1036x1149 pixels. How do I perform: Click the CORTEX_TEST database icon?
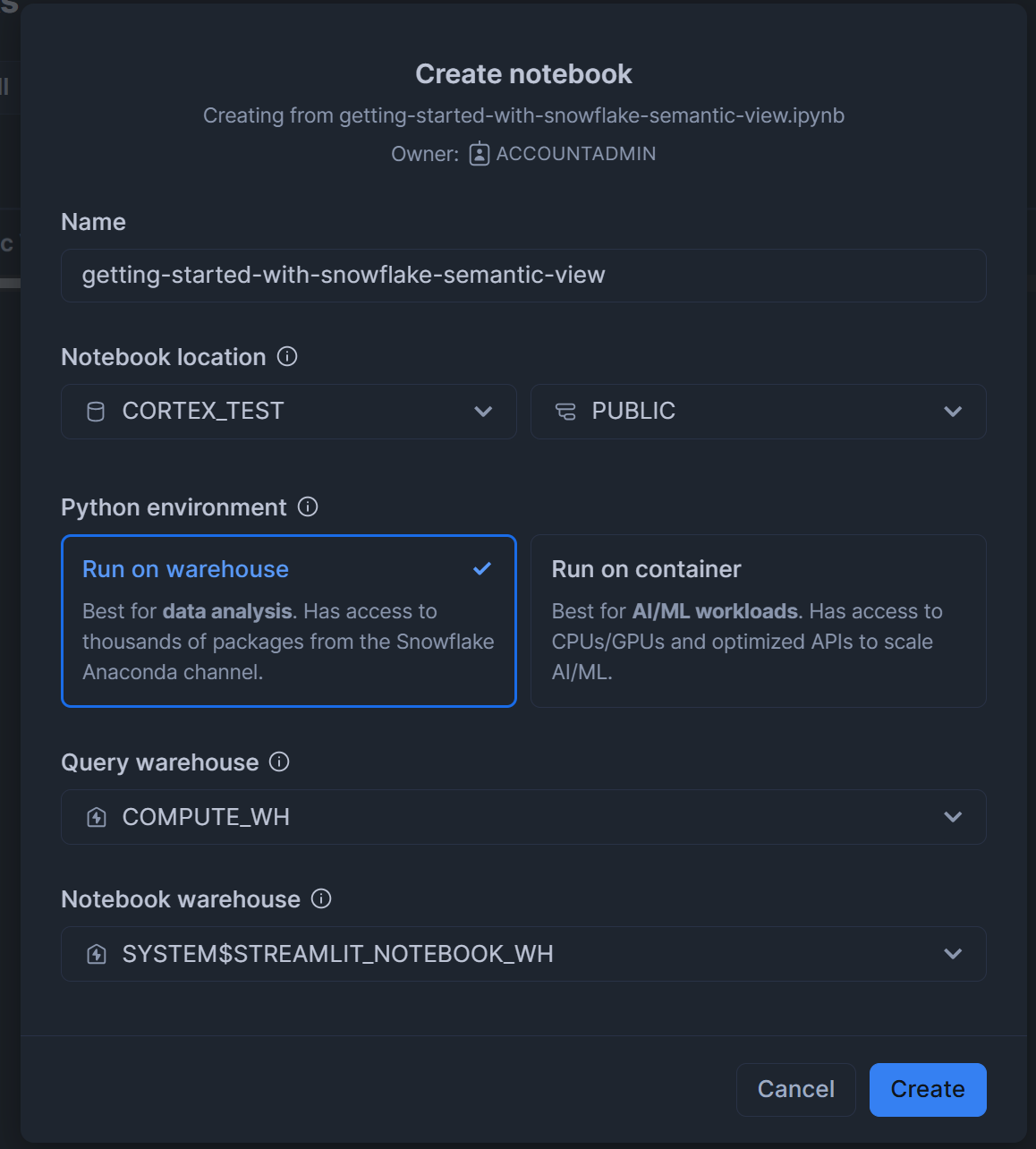[x=96, y=412]
